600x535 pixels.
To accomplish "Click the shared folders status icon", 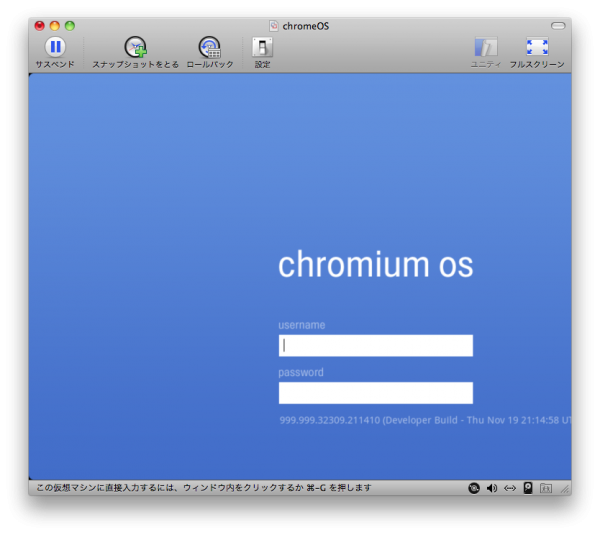I will [x=546, y=488].
